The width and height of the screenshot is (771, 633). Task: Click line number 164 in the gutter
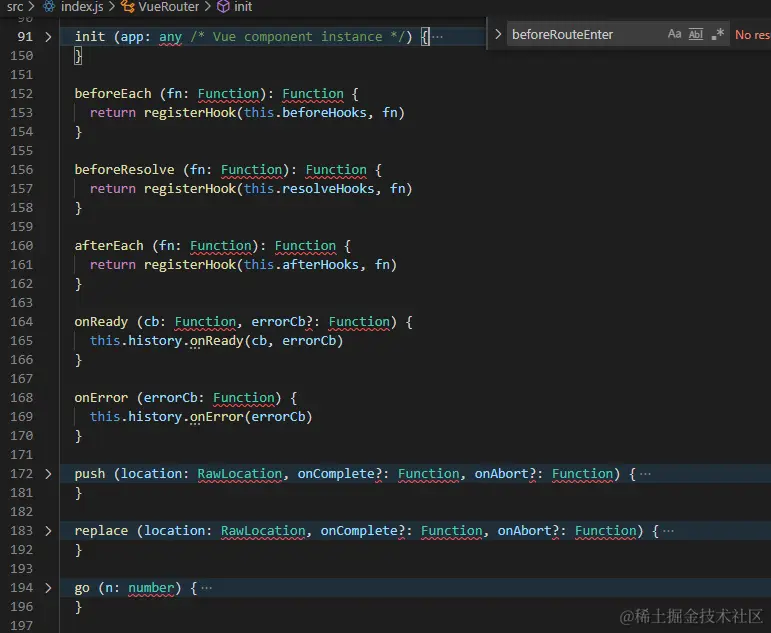click(22, 322)
